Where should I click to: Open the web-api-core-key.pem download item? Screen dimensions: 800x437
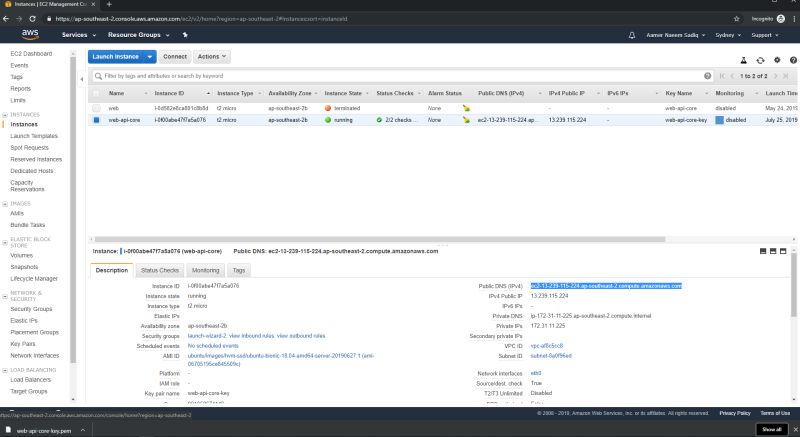coord(44,430)
